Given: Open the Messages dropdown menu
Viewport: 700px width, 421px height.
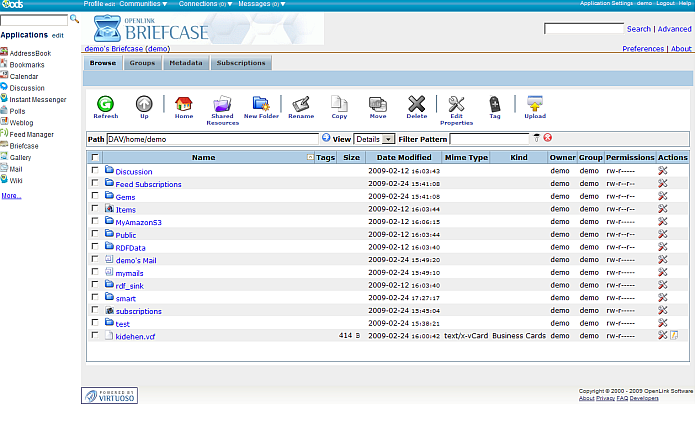Looking at the screenshot, I should tap(258, 4).
